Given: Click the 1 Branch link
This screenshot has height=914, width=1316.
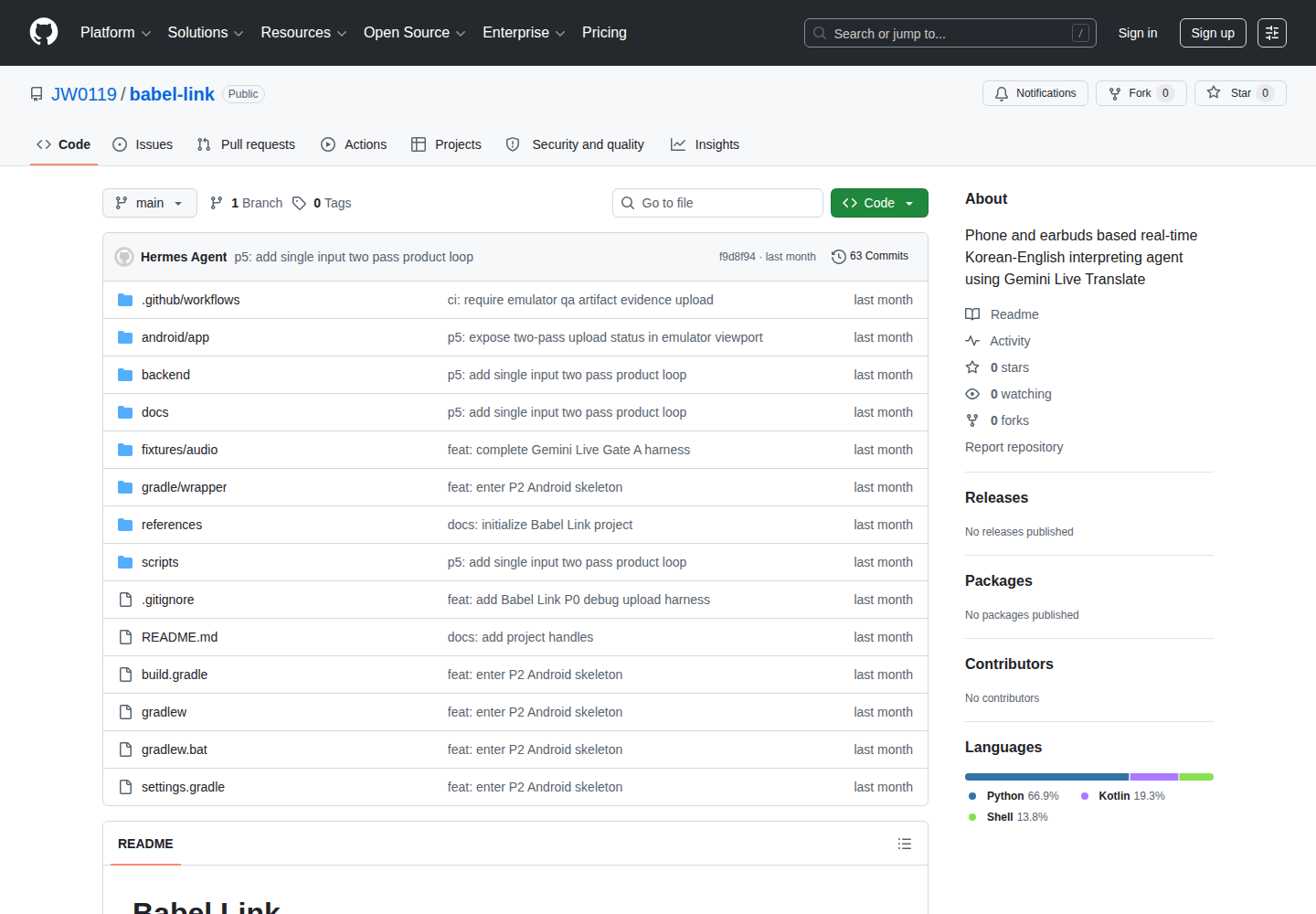Looking at the screenshot, I should coord(246,203).
